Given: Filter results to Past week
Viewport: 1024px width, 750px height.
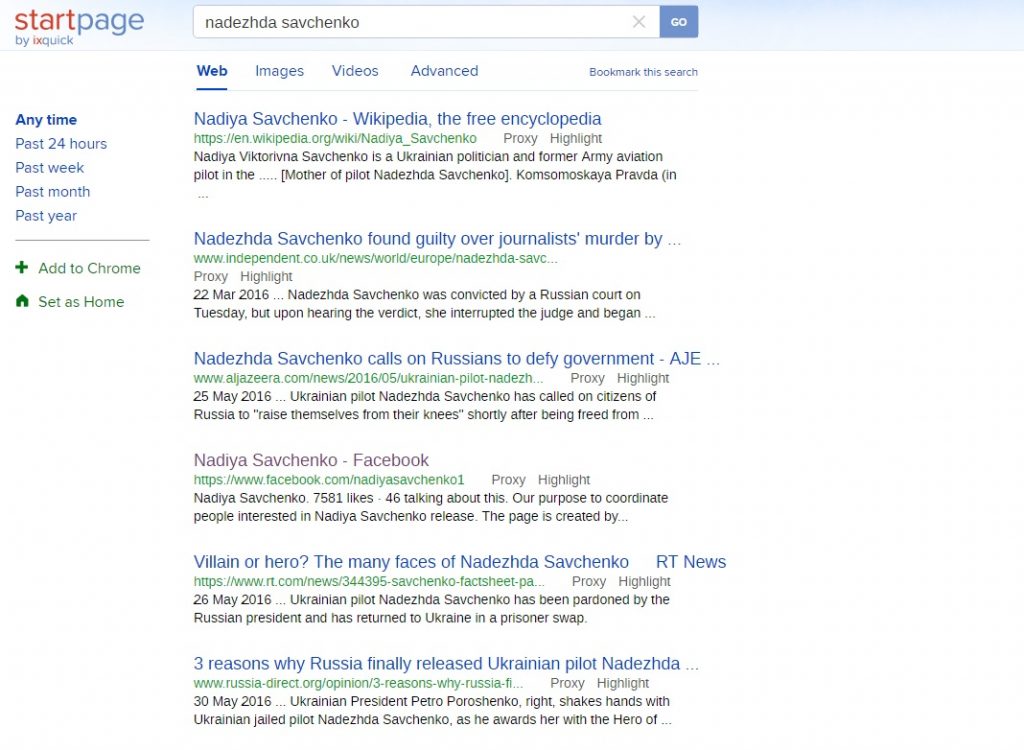Looking at the screenshot, I should pyautogui.click(x=50, y=168).
